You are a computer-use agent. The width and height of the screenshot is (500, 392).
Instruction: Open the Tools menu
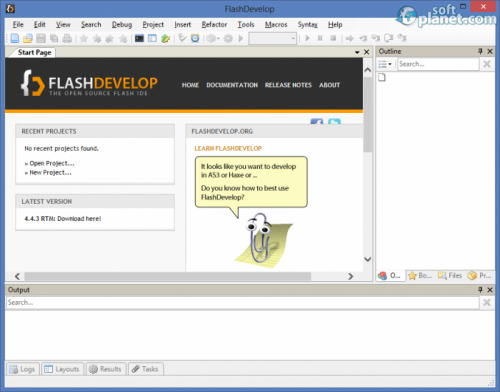[246, 24]
